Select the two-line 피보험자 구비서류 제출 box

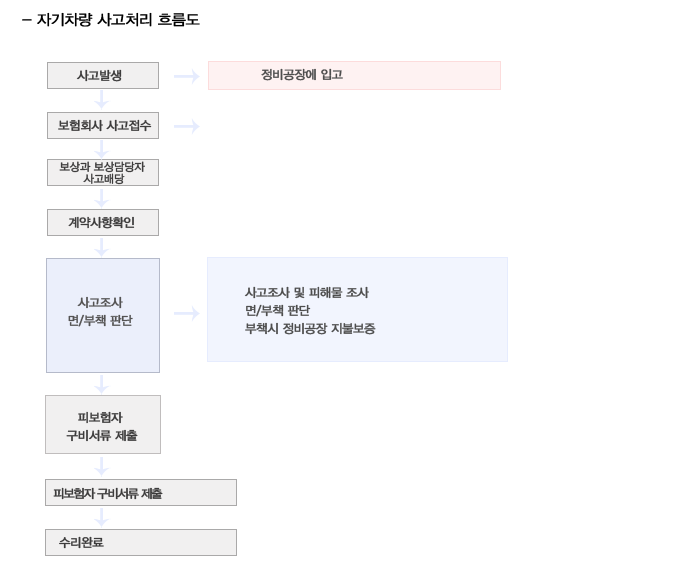point(103,424)
